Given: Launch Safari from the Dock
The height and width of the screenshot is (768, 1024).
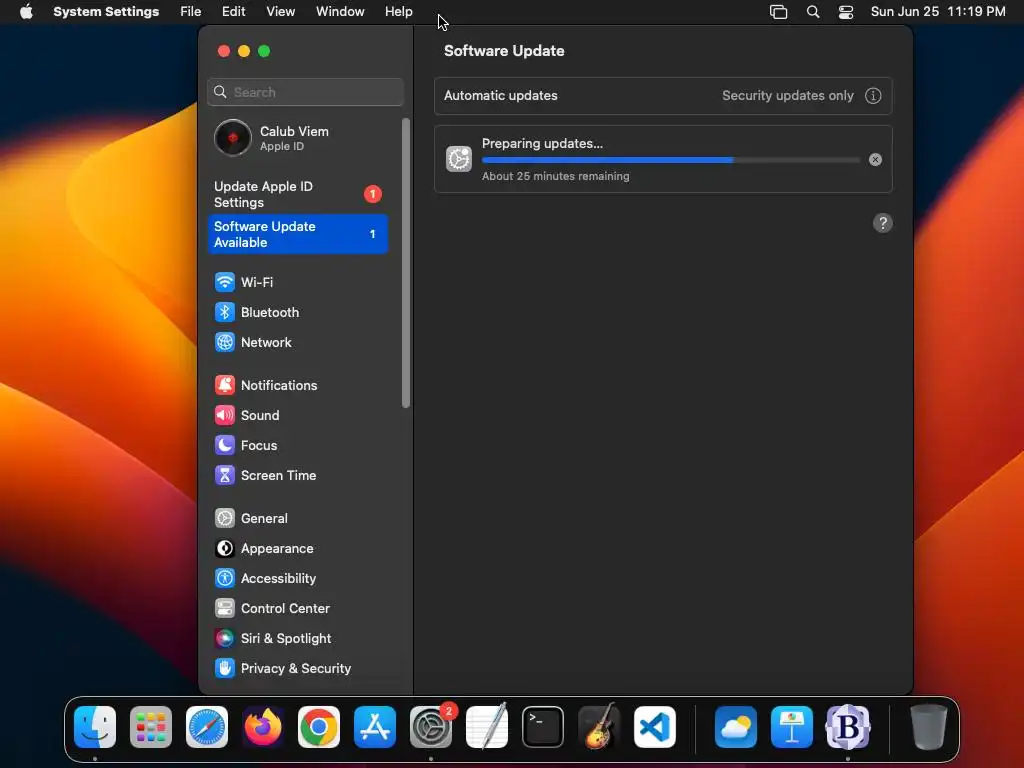Looking at the screenshot, I should pyautogui.click(x=207, y=727).
